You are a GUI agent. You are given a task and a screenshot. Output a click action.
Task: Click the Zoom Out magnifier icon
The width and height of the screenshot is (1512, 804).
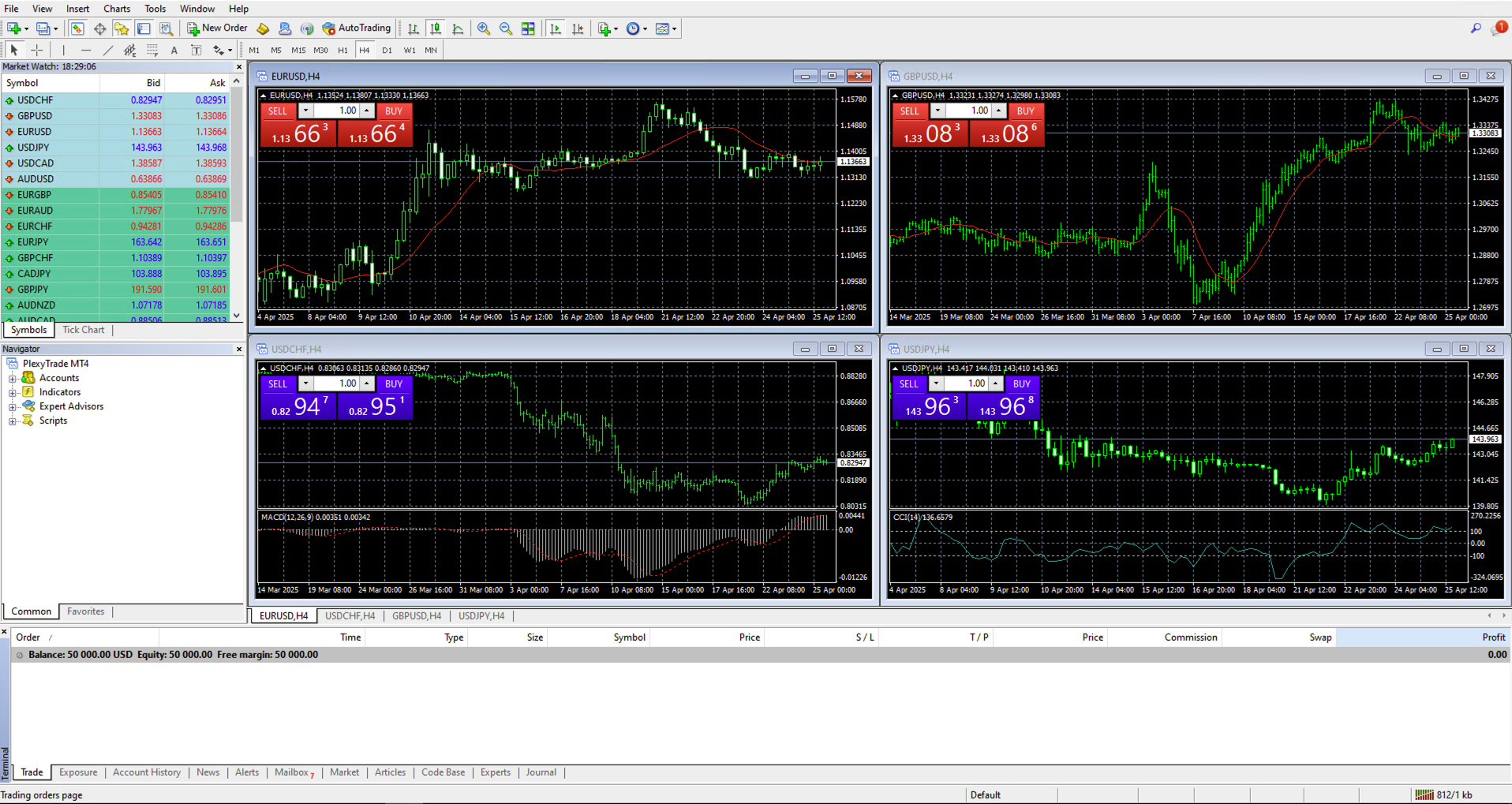coord(506,28)
